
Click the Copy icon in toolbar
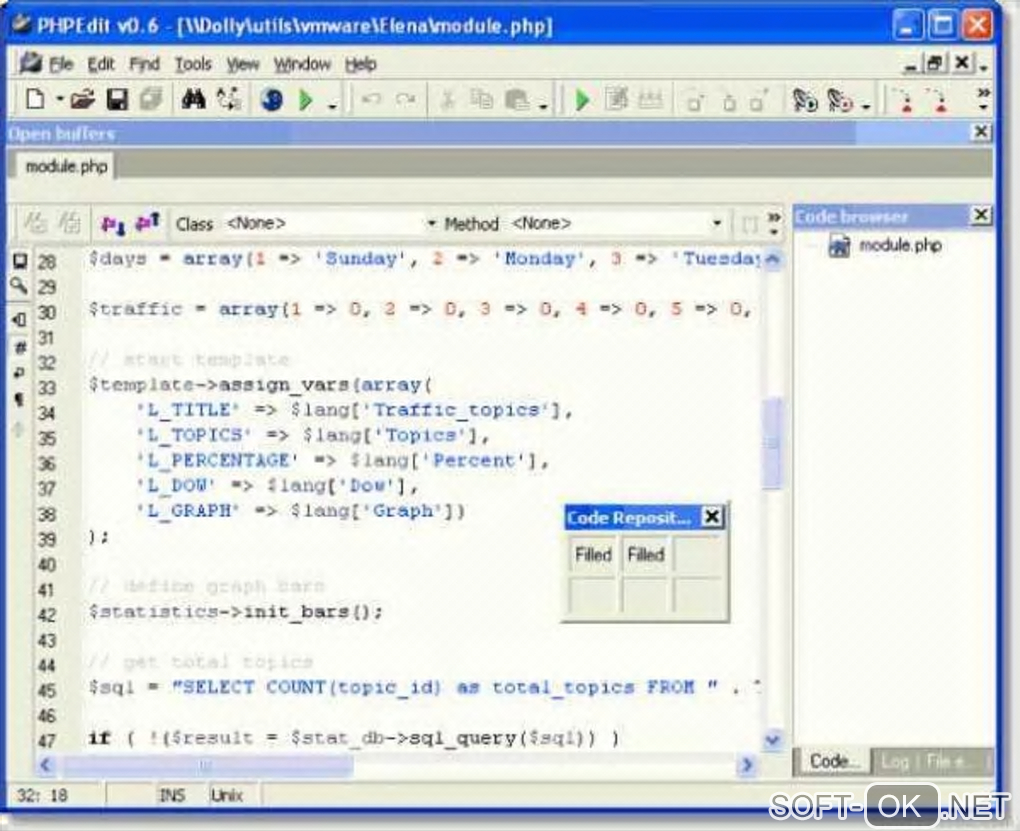tap(482, 100)
